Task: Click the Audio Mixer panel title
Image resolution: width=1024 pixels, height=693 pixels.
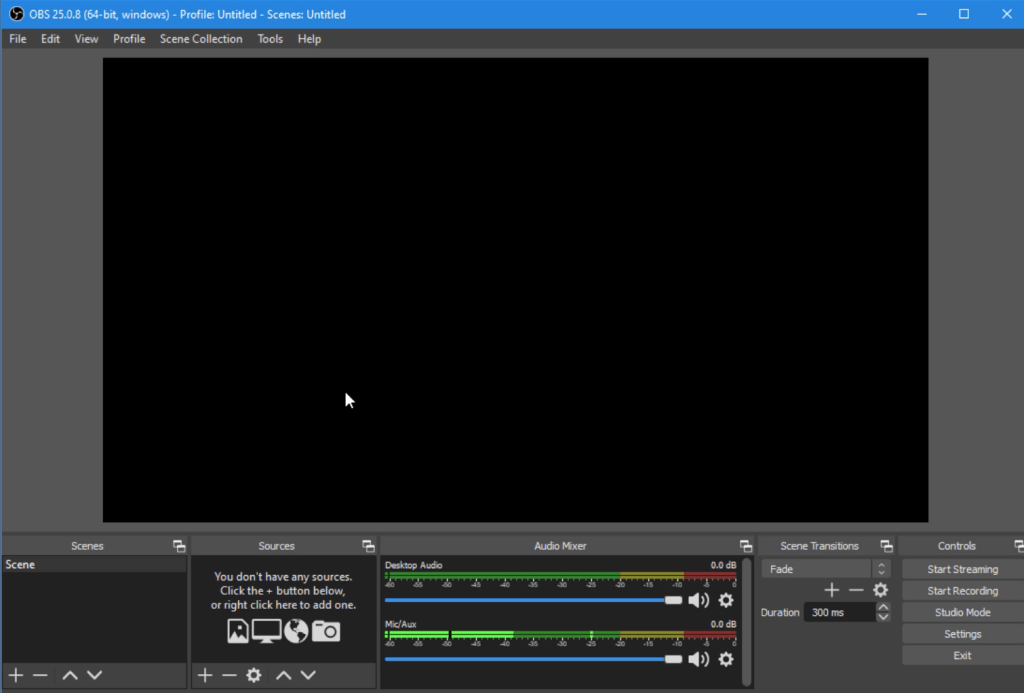Action: tap(560, 546)
